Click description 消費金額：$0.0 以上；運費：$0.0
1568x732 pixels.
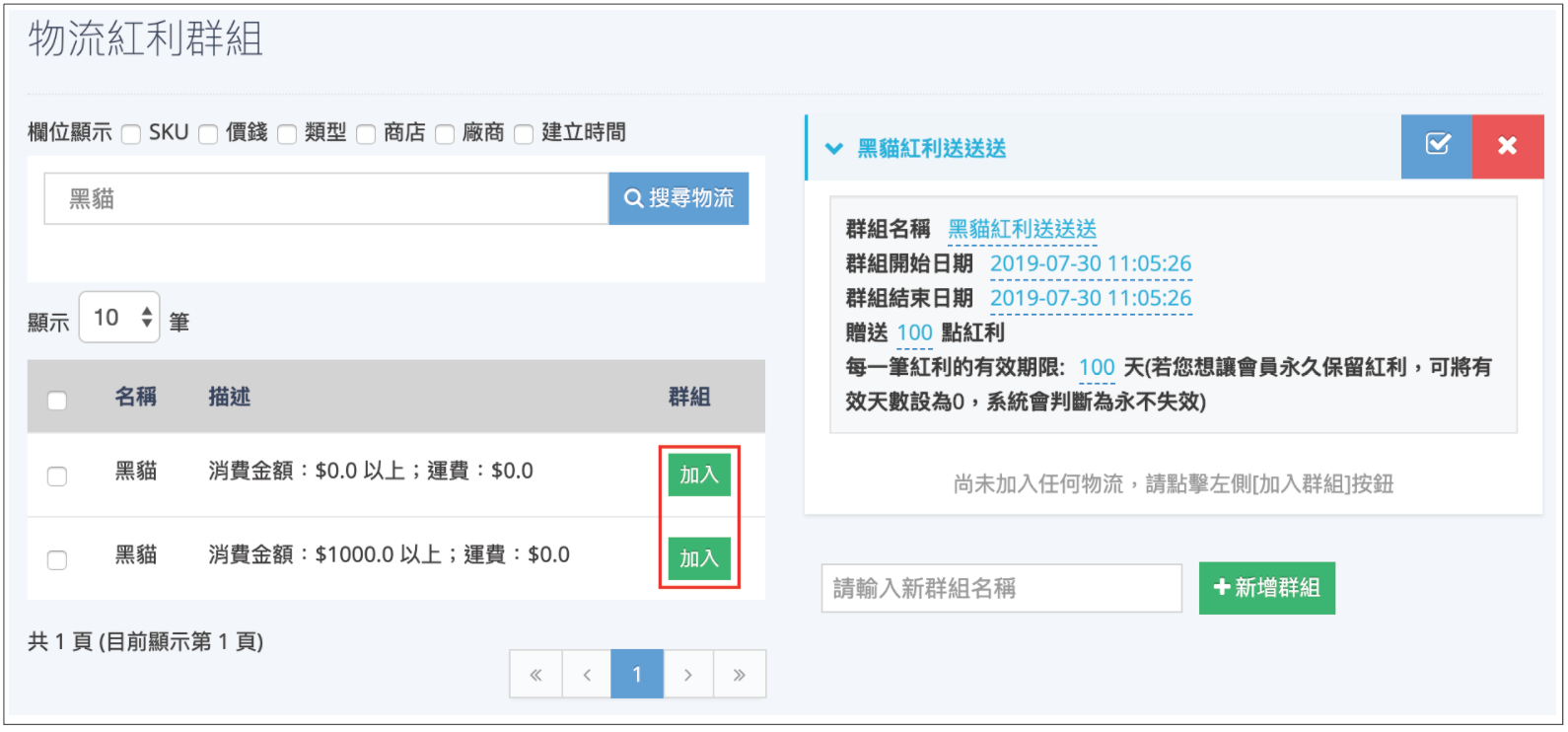[x=371, y=472]
